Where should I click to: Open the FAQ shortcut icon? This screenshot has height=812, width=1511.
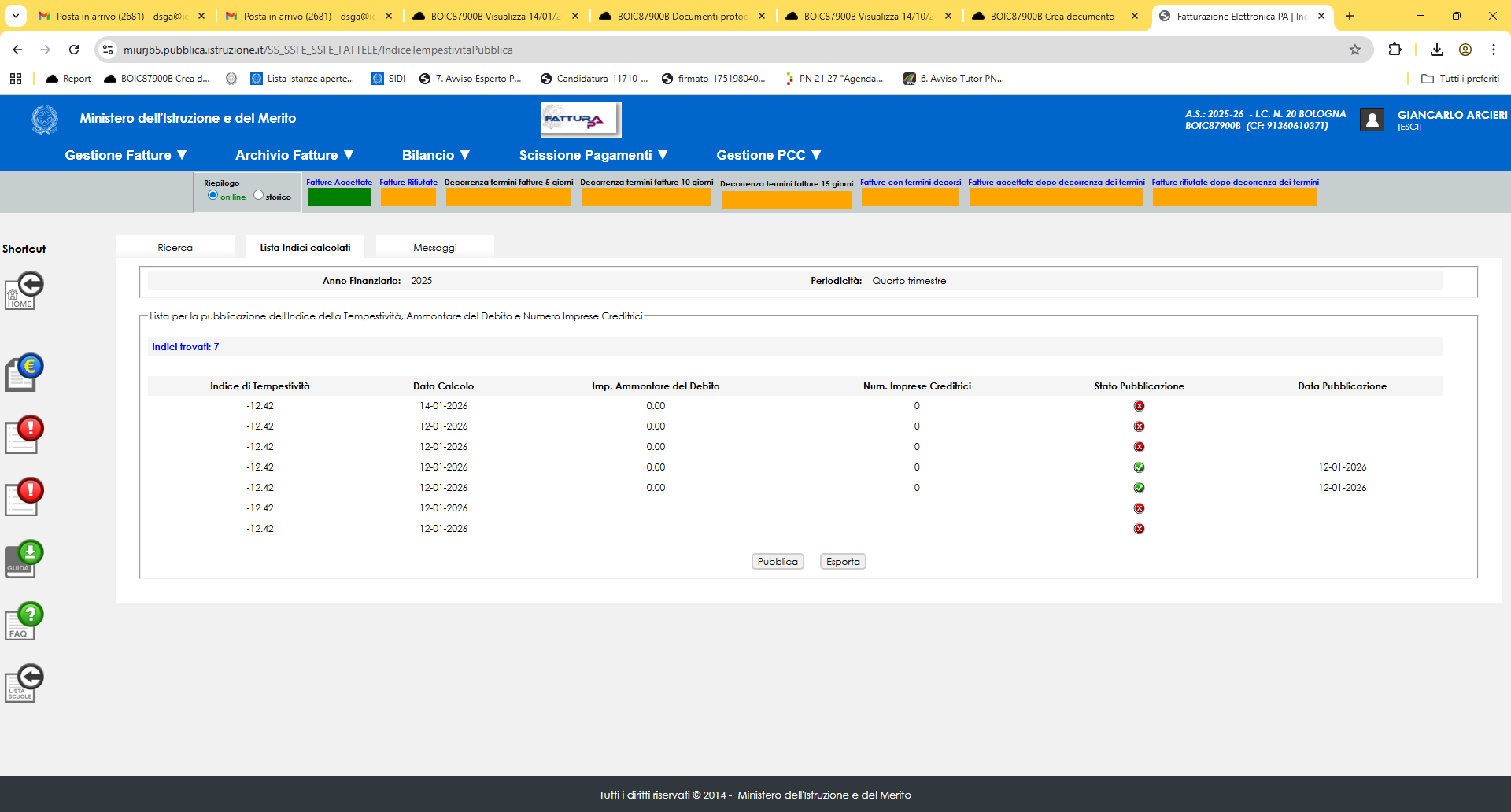pos(24,622)
